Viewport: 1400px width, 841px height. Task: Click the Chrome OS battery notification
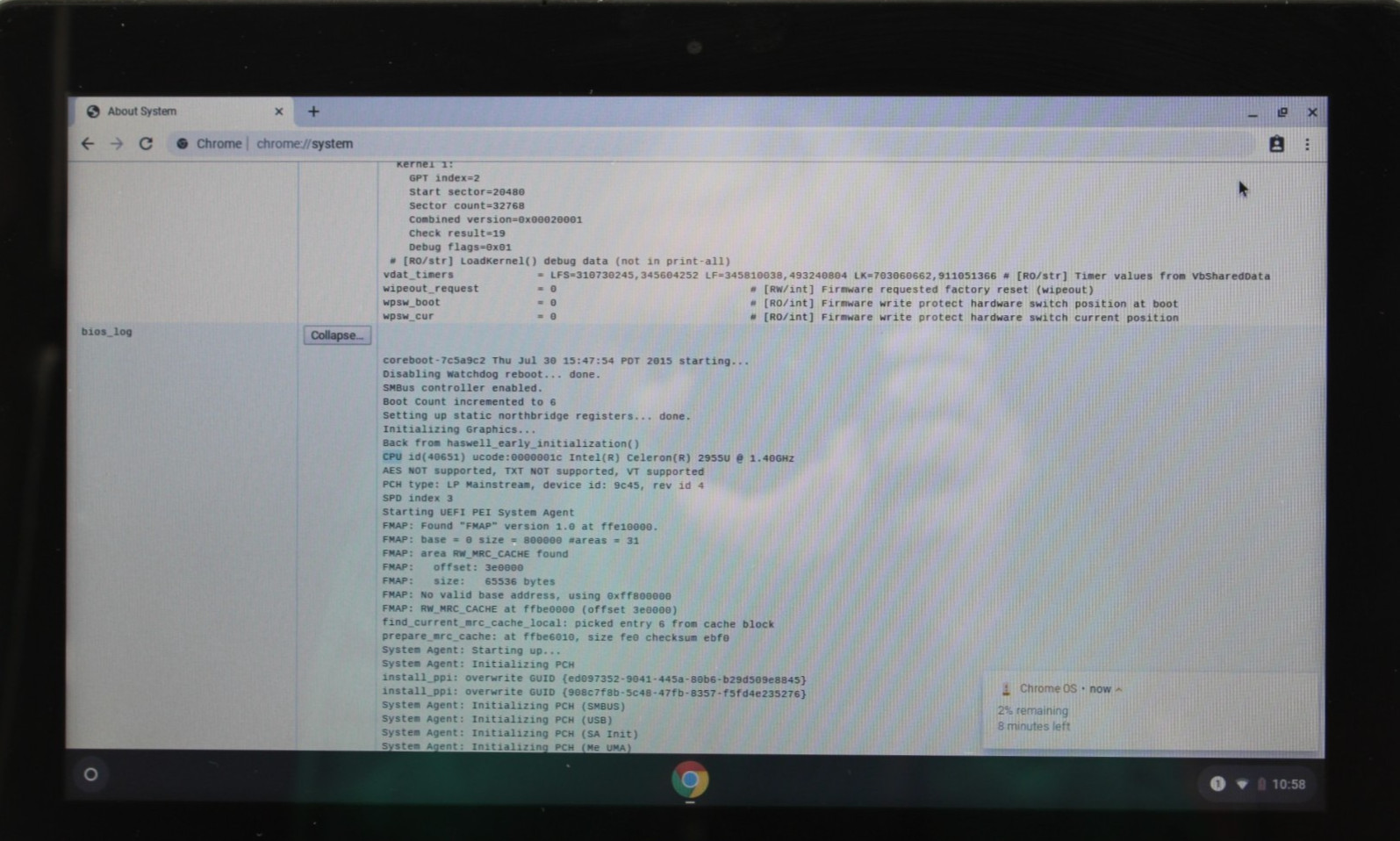tap(1150, 711)
